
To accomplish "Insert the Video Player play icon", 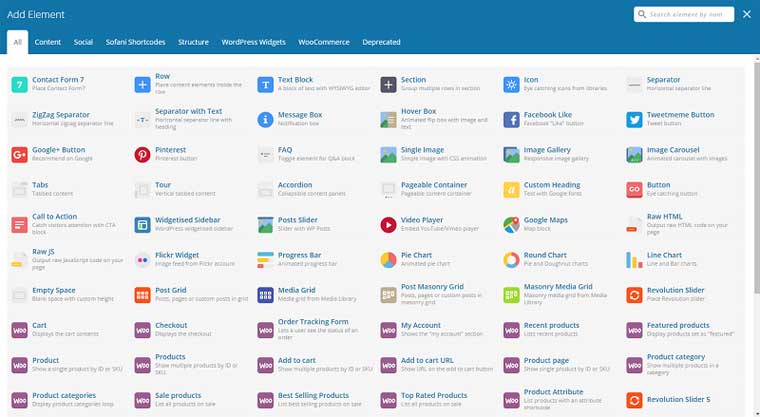I will pyautogui.click(x=388, y=225).
